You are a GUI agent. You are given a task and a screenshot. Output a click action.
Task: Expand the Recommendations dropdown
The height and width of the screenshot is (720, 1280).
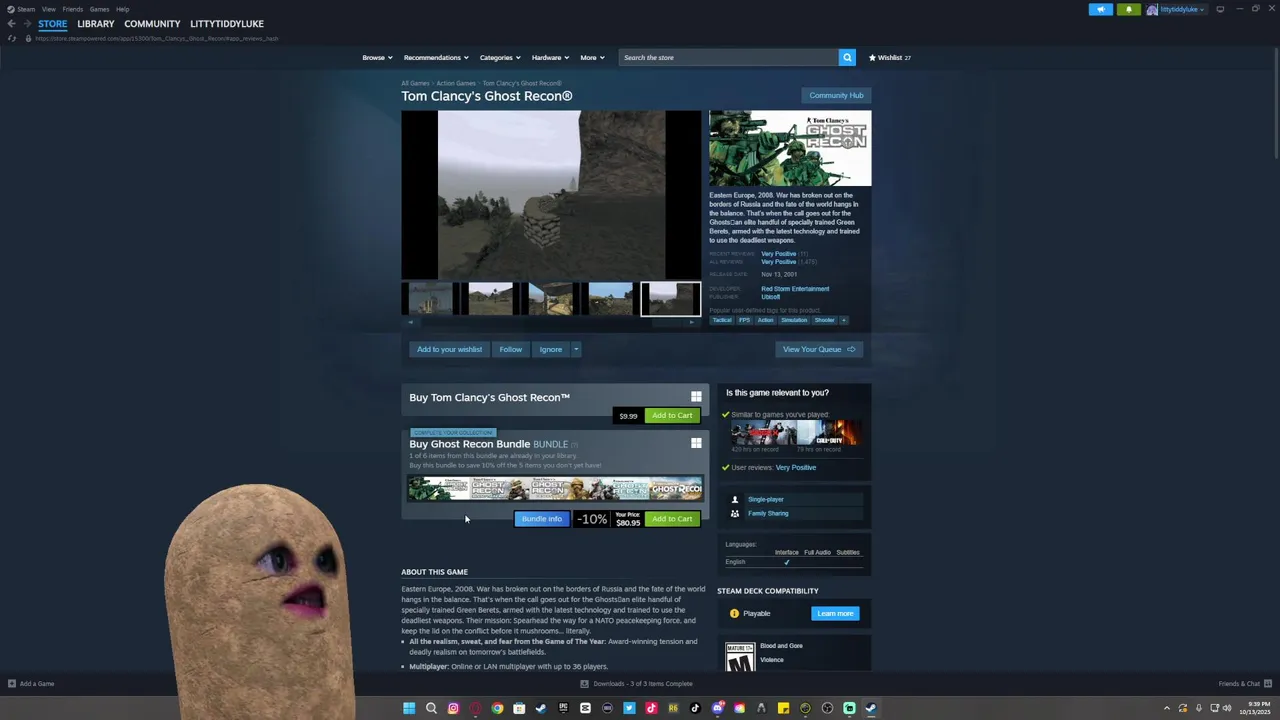click(436, 57)
